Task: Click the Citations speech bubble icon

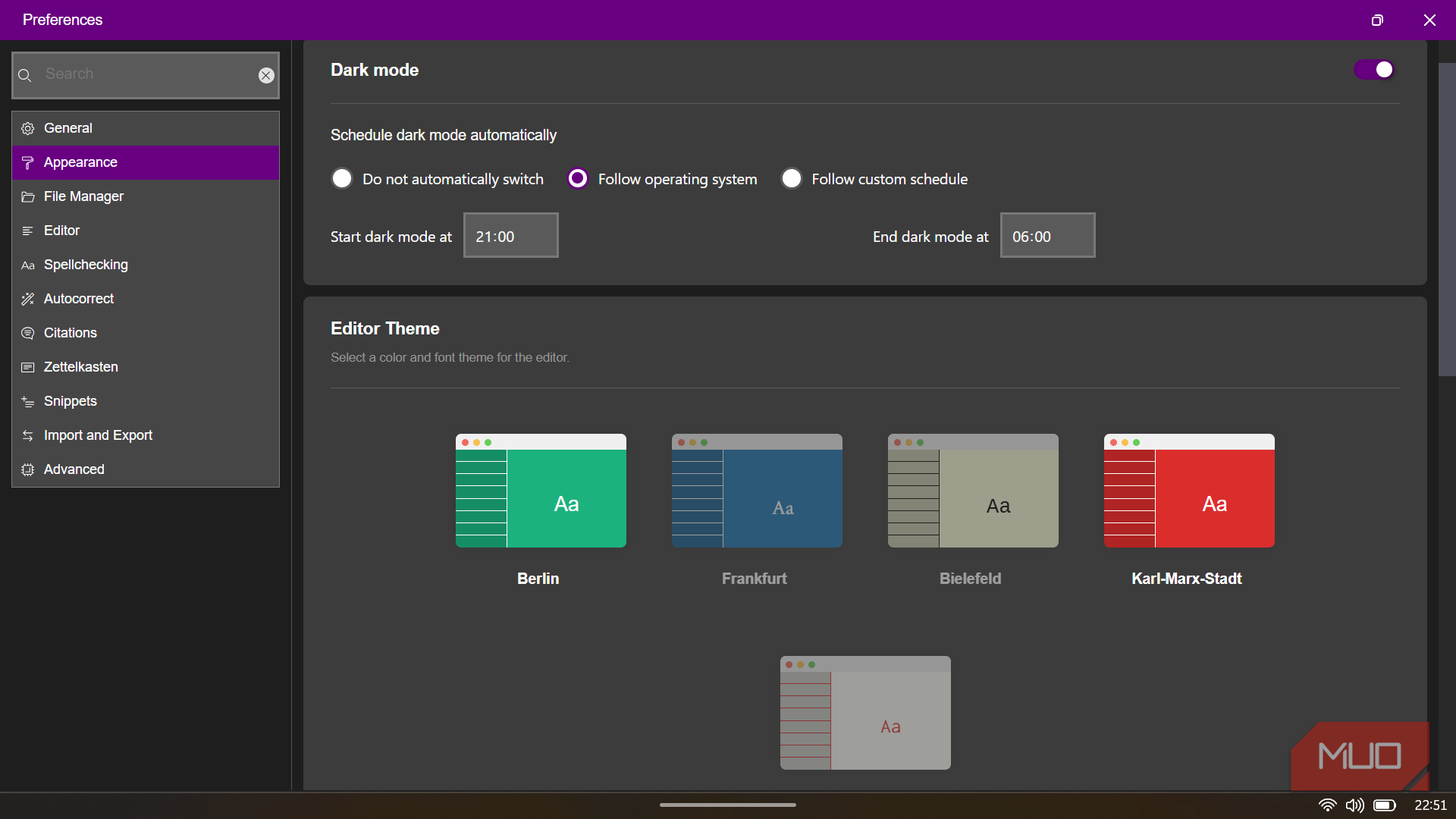Action: [x=28, y=333]
